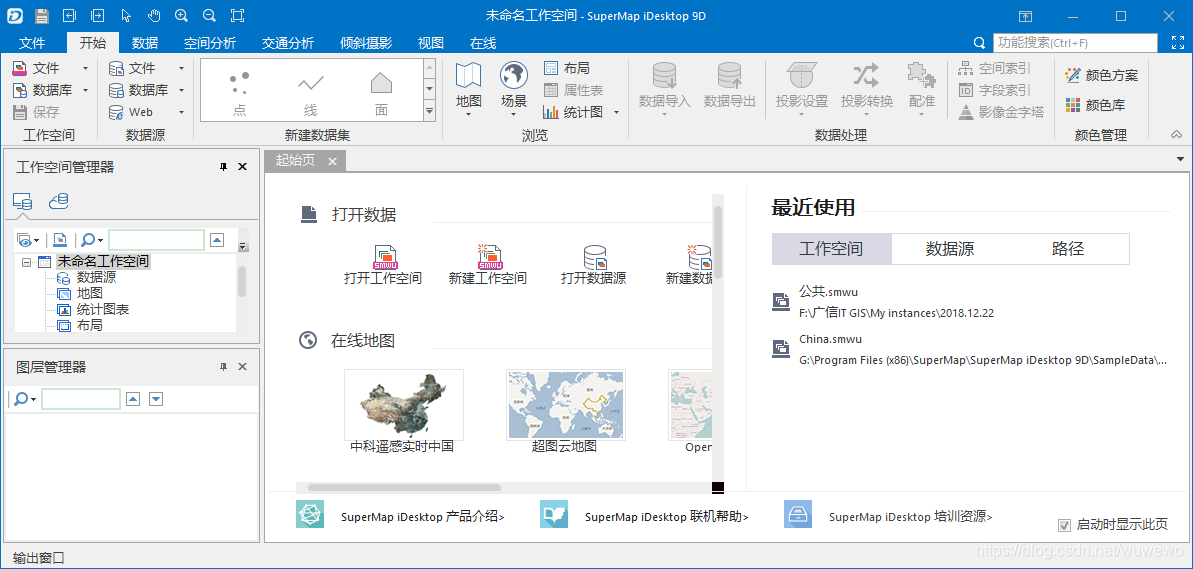Click the start page vertical scrollbar
The image size is (1193, 569).
tap(717, 241)
